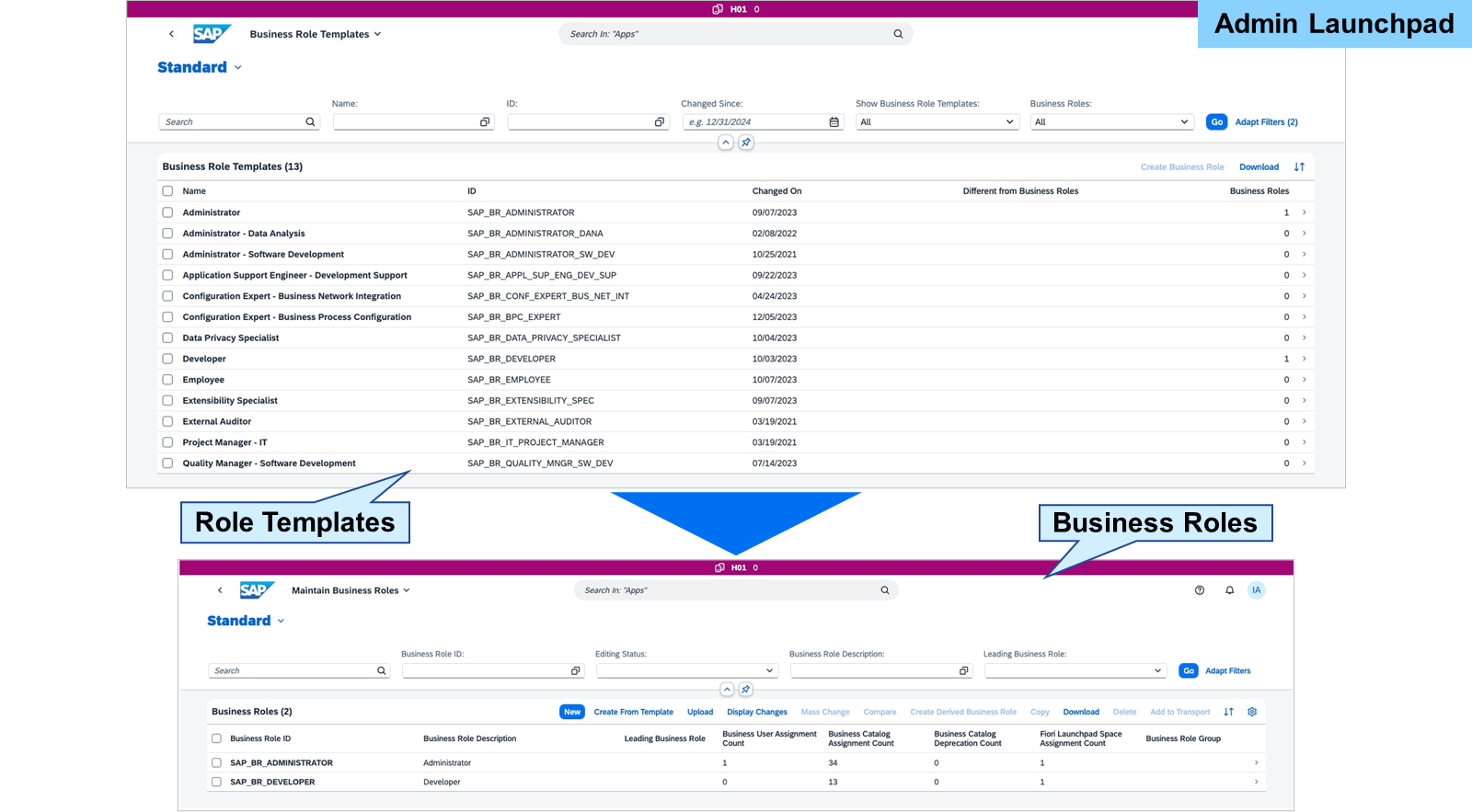Click Configuration Expert - Business Network Integration name
Viewport: 1472px width, 812px height.
click(x=292, y=296)
